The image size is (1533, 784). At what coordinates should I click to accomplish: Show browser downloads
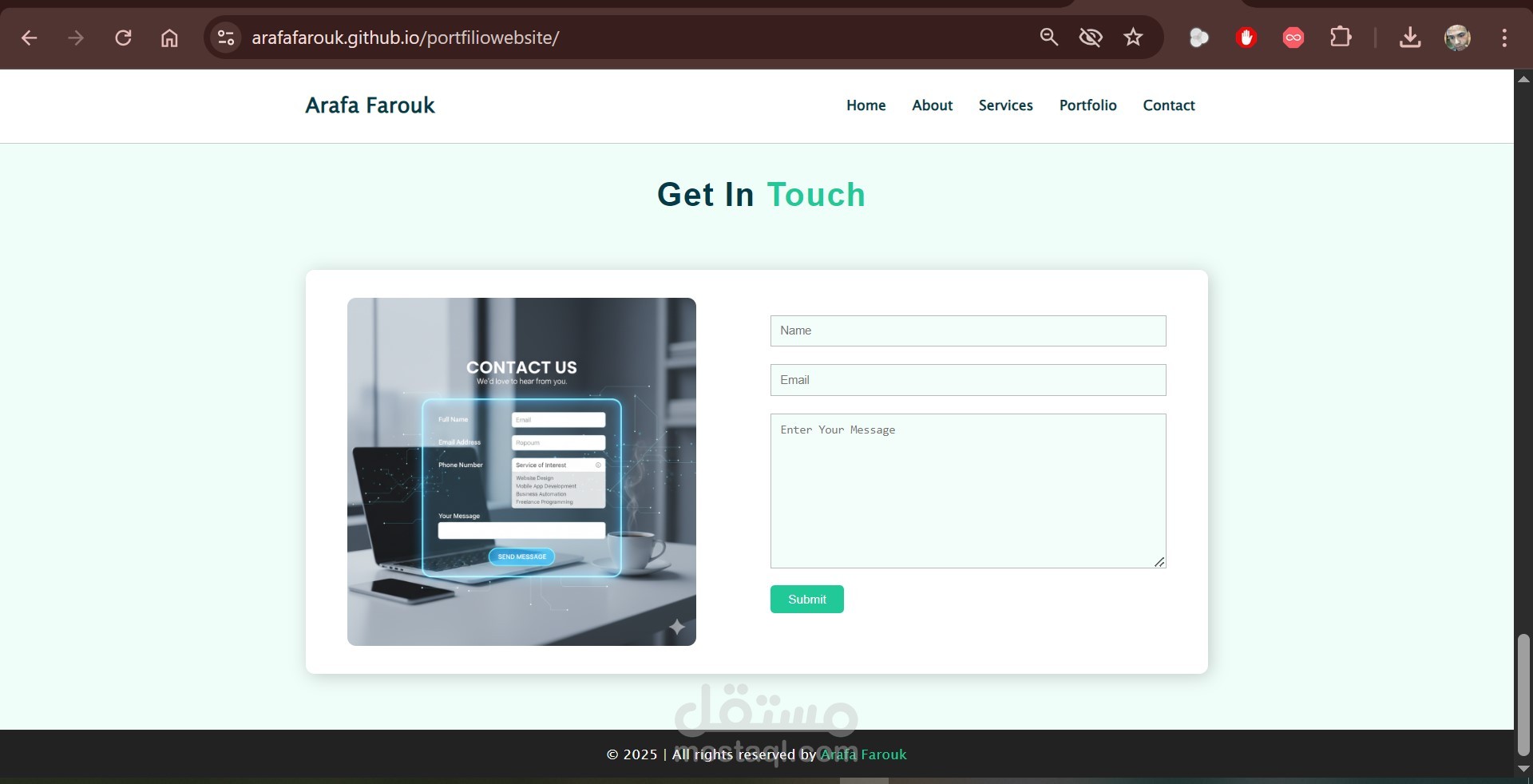click(1410, 38)
